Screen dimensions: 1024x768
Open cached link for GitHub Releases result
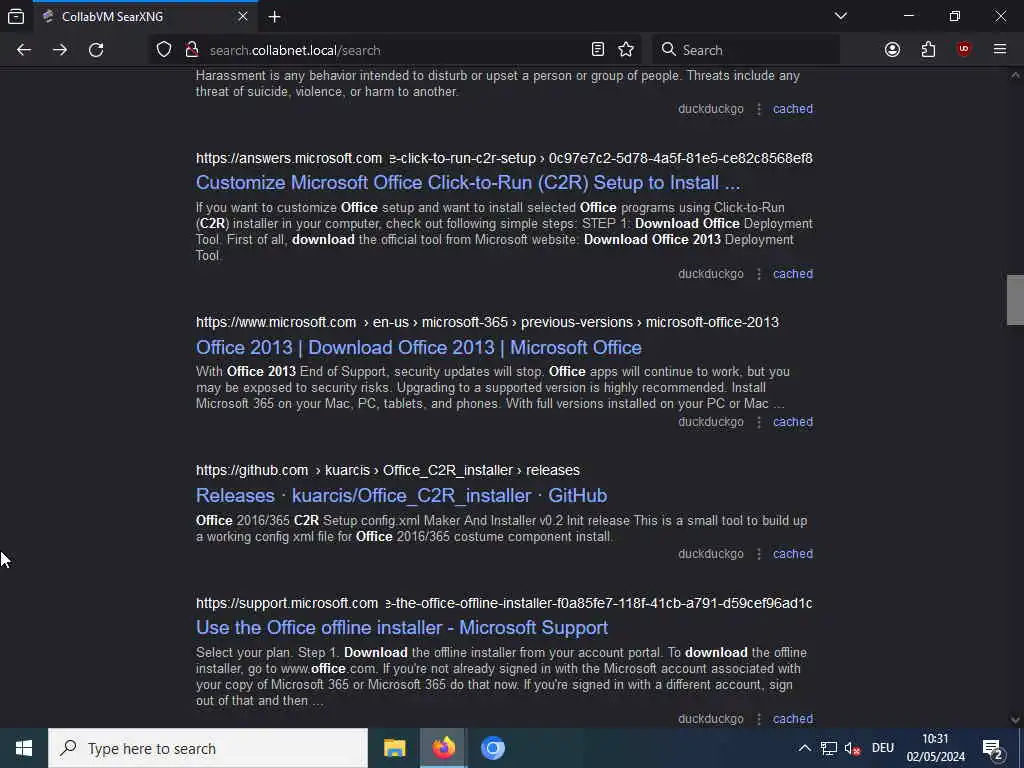tap(793, 554)
